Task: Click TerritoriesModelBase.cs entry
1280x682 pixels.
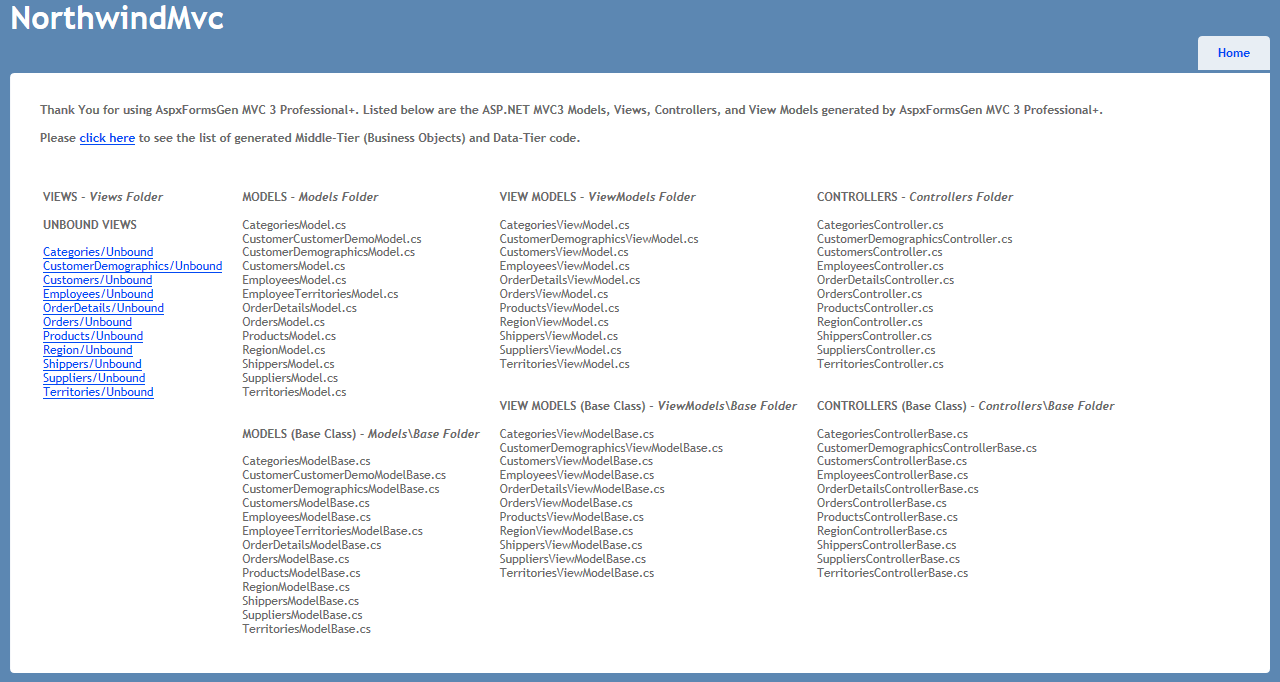Action: point(306,629)
